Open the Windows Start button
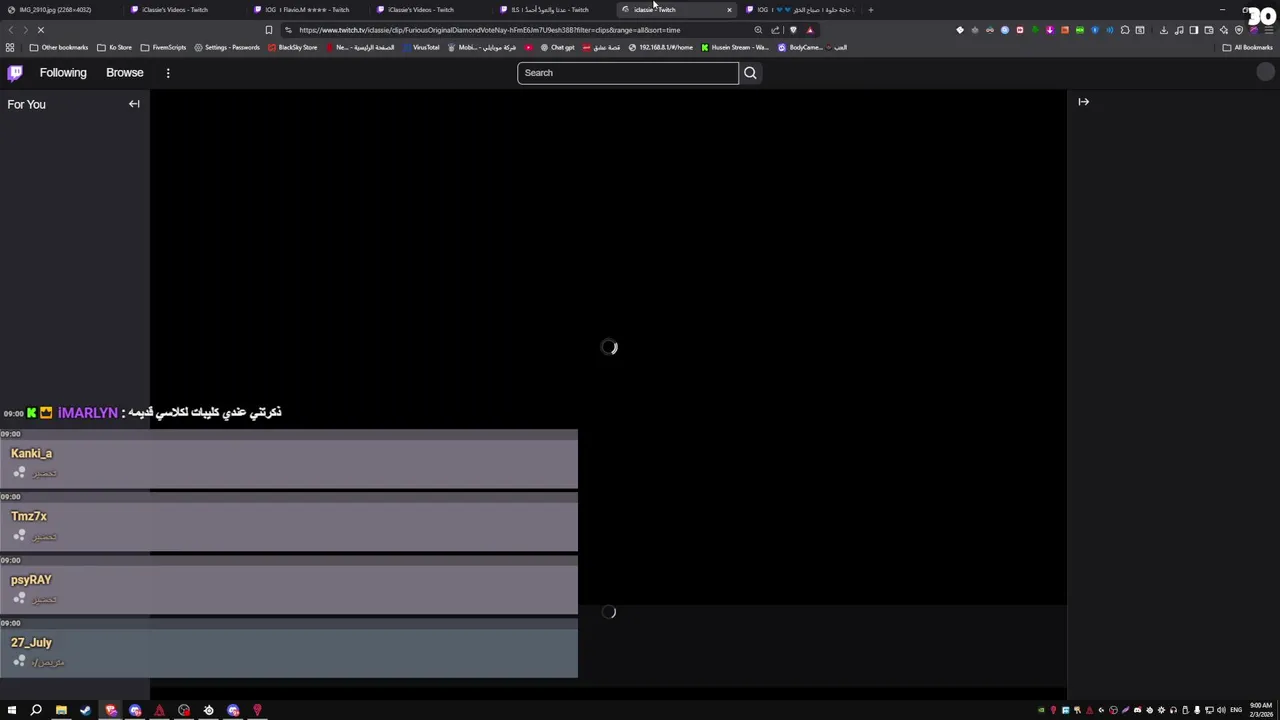 click(12, 710)
